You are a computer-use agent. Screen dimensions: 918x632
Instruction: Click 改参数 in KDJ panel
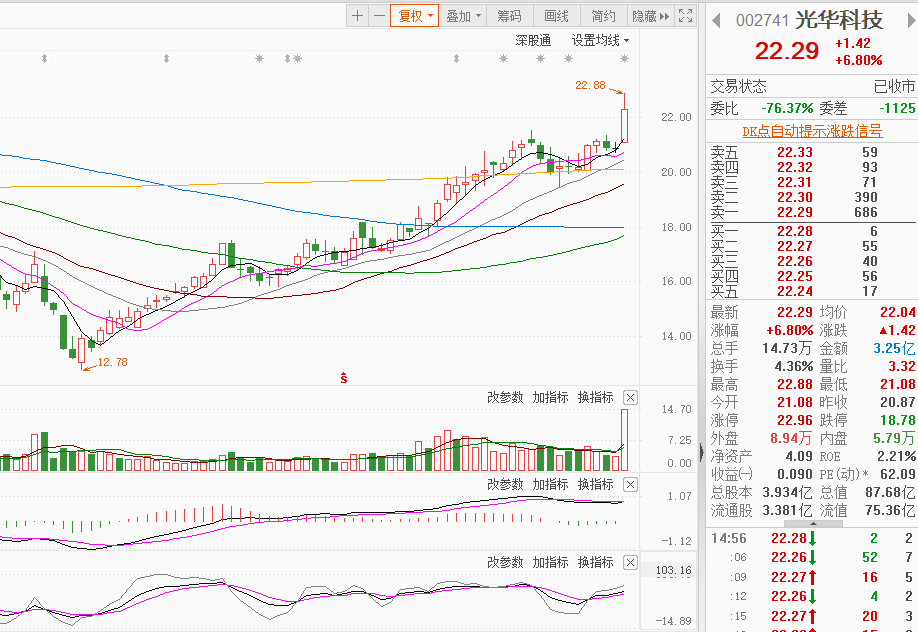[505, 562]
